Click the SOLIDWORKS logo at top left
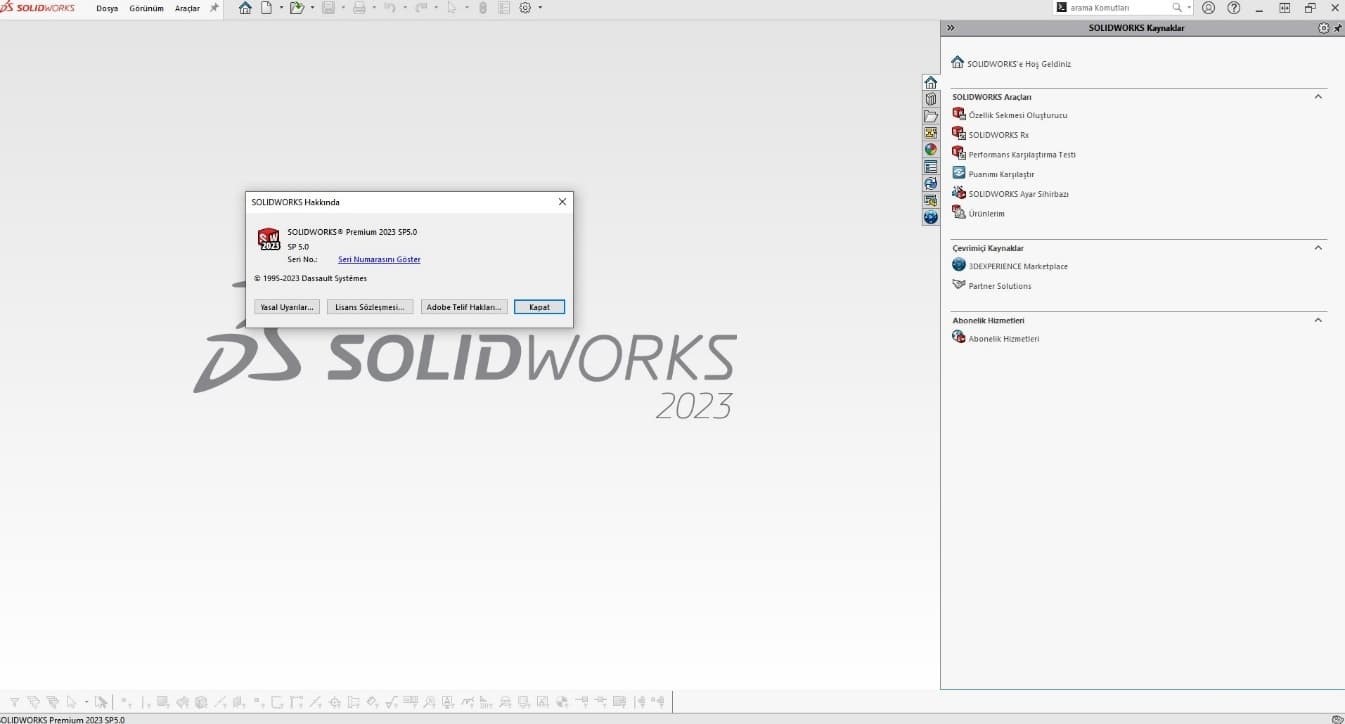This screenshot has height=724, width=1345. [38, 7]
